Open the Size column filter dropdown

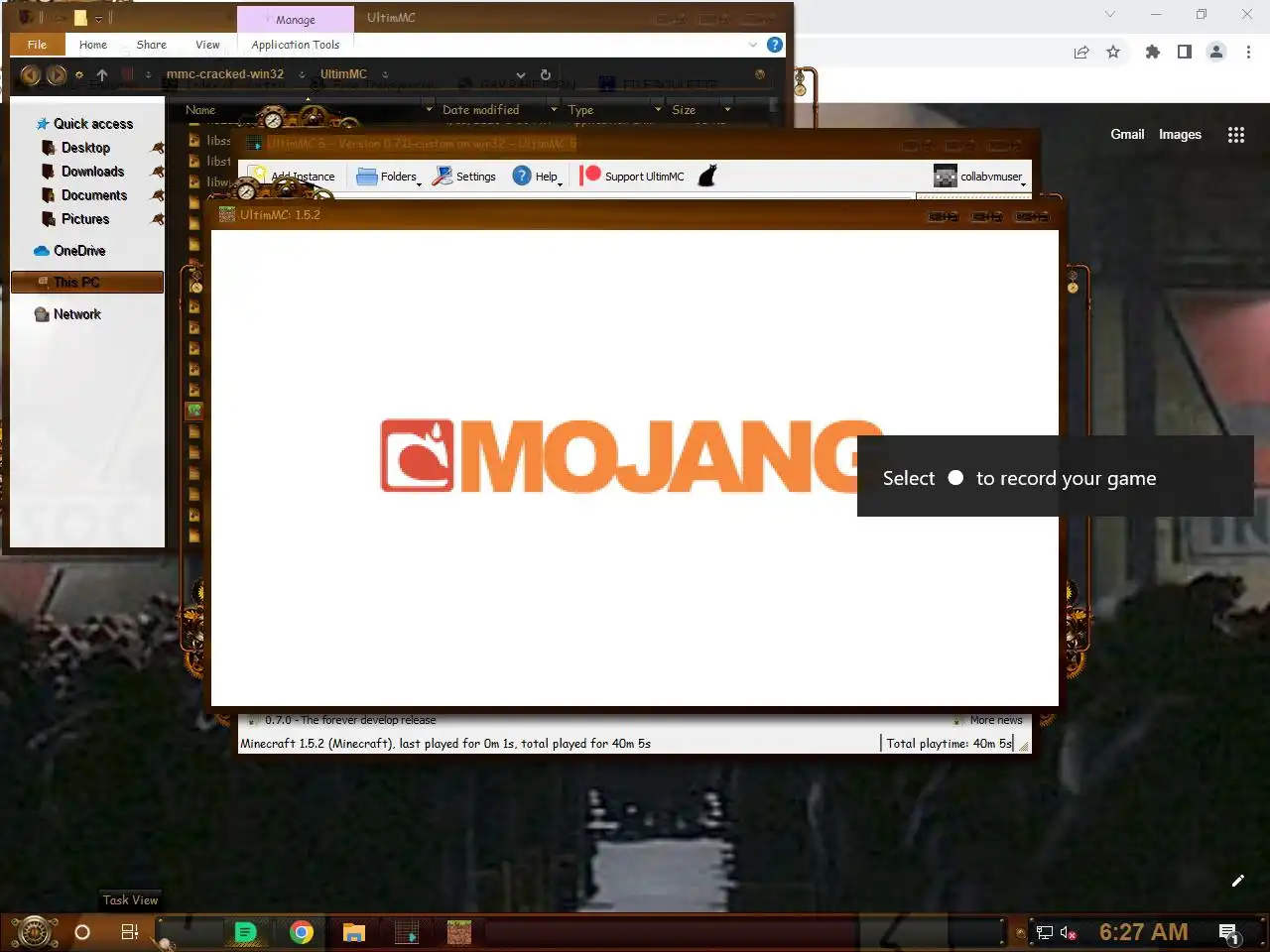pyautogui.click(x=727, y=110)
